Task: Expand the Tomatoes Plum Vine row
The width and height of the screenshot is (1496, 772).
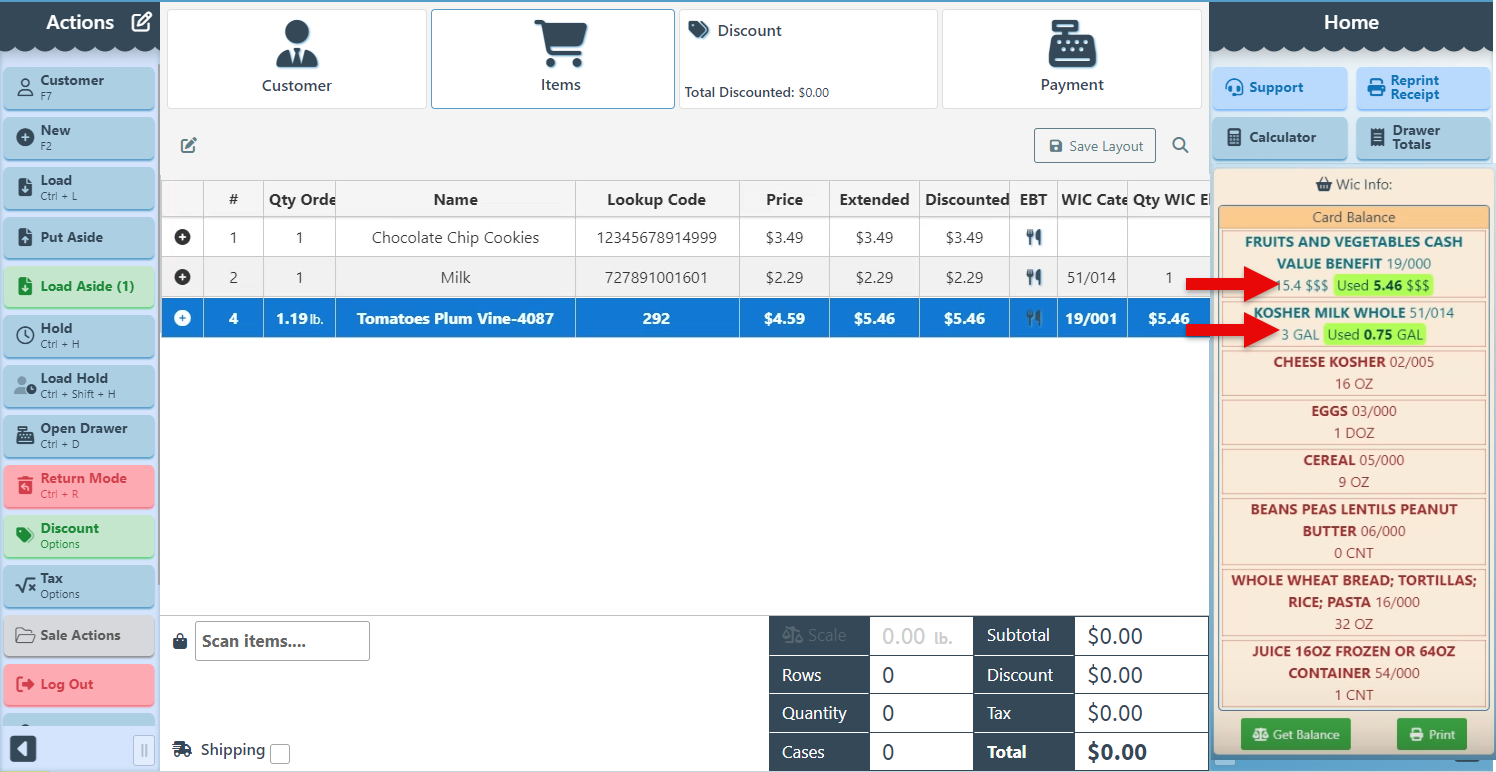Action: tap(182, 318)
